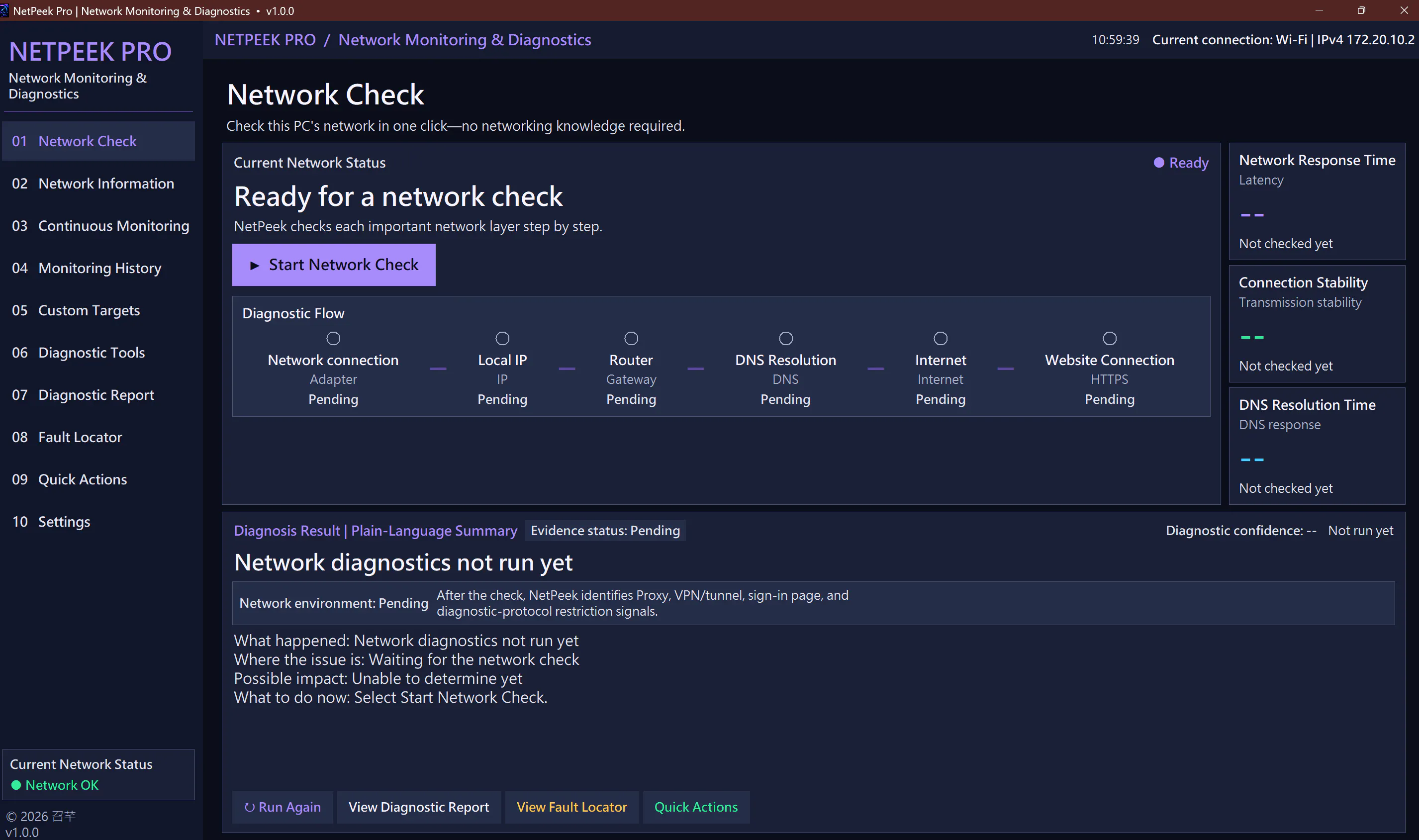This screenshot has height=840, width=1419.
Task: Open Monitoring History
Action: coord(98,268)
